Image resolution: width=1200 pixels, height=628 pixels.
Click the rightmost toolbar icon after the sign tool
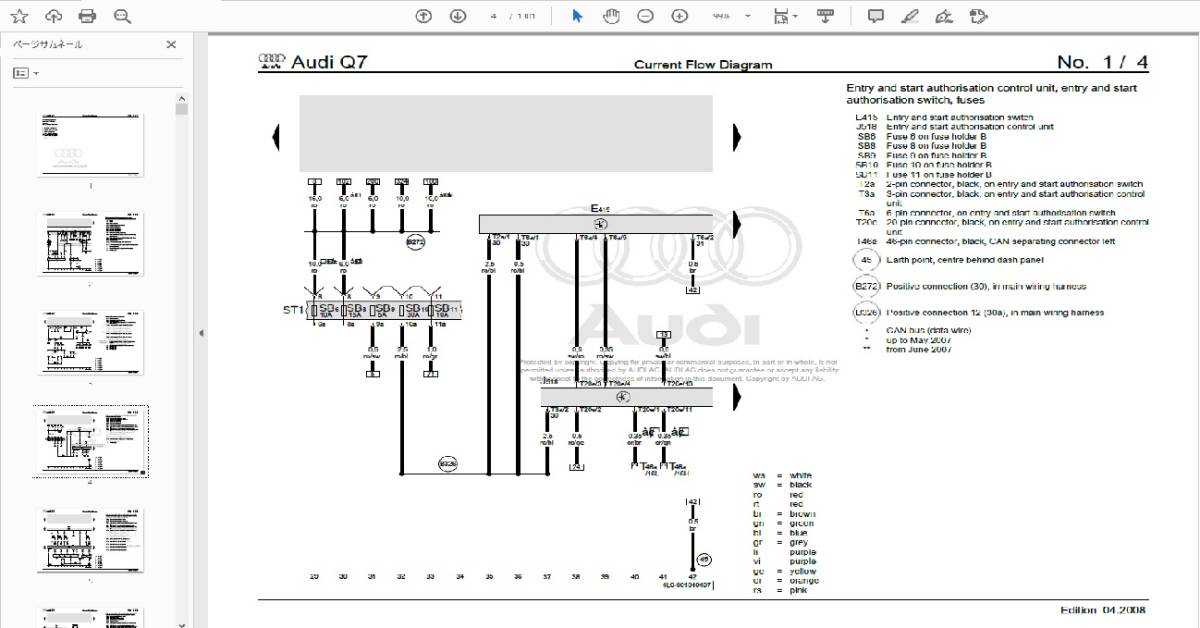[979, 16]
